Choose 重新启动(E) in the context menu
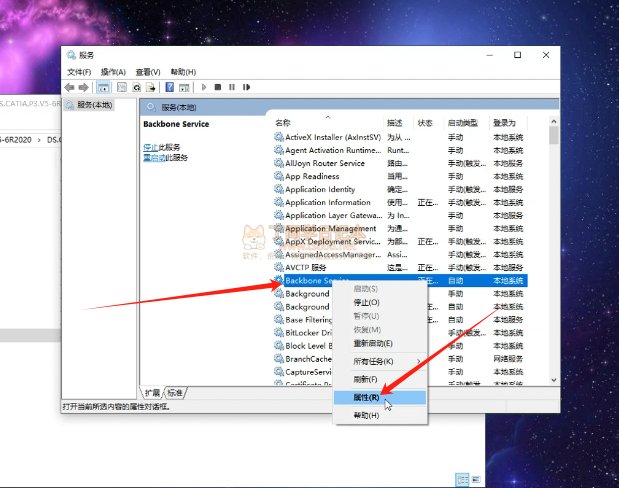 tap(373, 343)
